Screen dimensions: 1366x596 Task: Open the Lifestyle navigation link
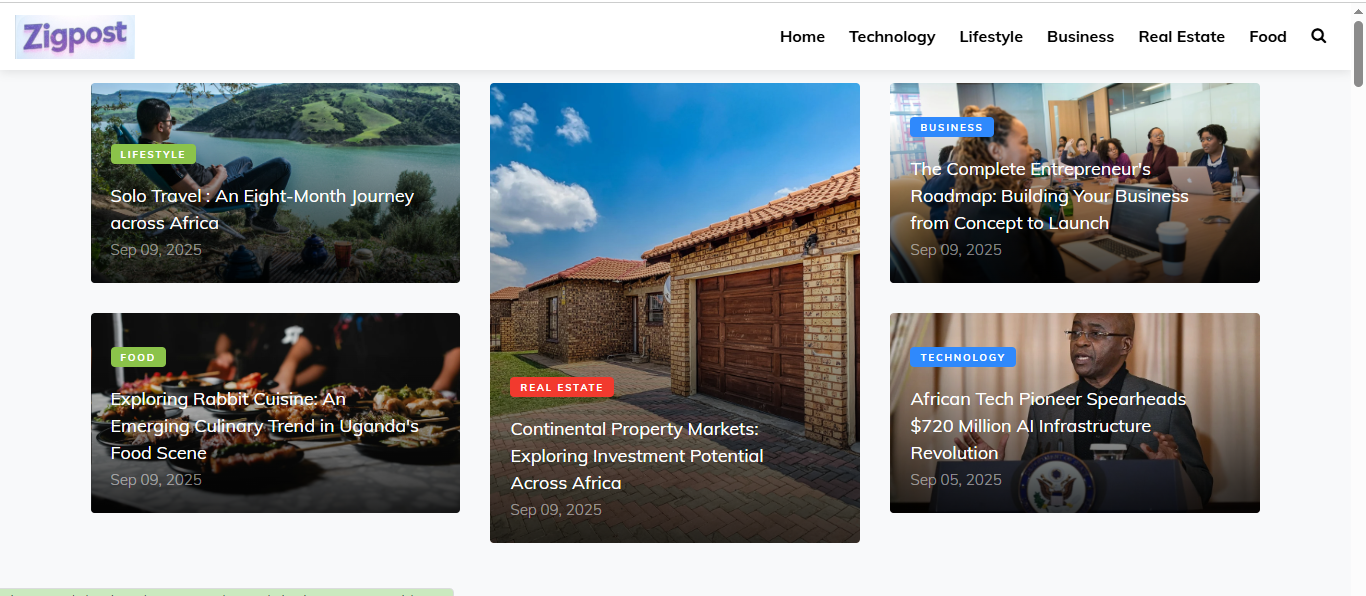[x=990, y=37]
